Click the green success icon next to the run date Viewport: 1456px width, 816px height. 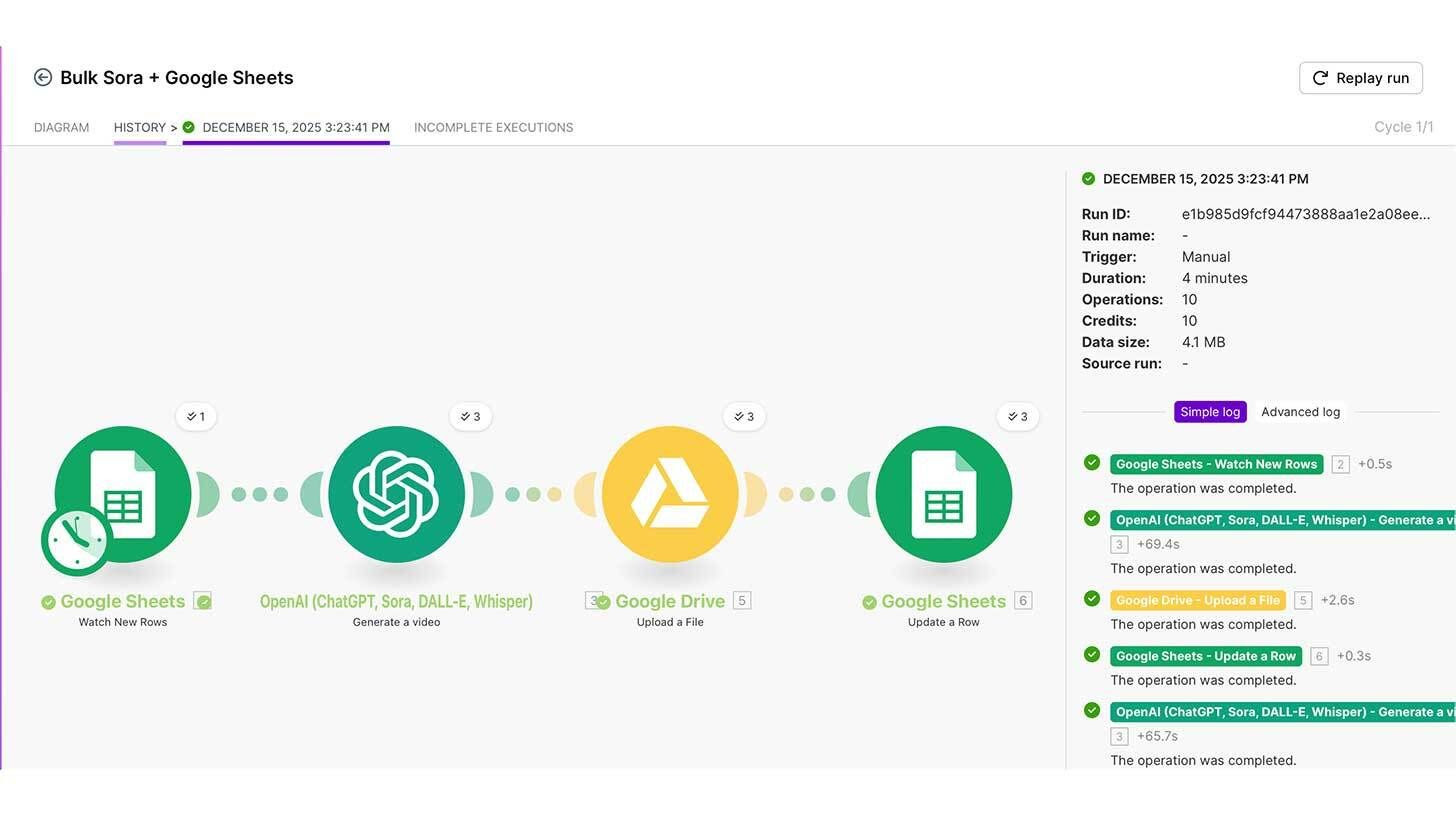pos(1088,178)
